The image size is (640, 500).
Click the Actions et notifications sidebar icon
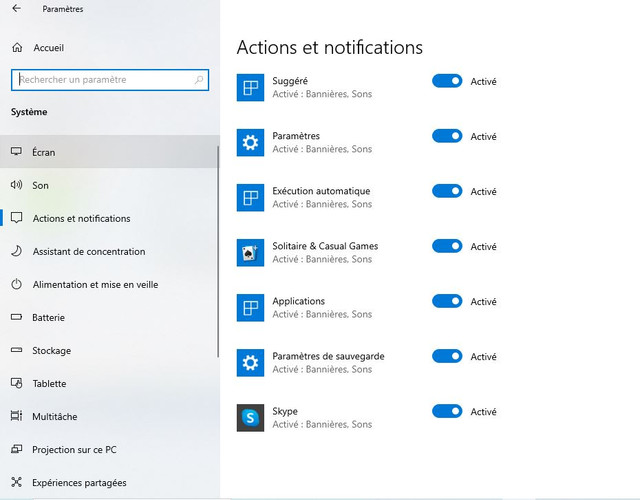click(16, 218)
